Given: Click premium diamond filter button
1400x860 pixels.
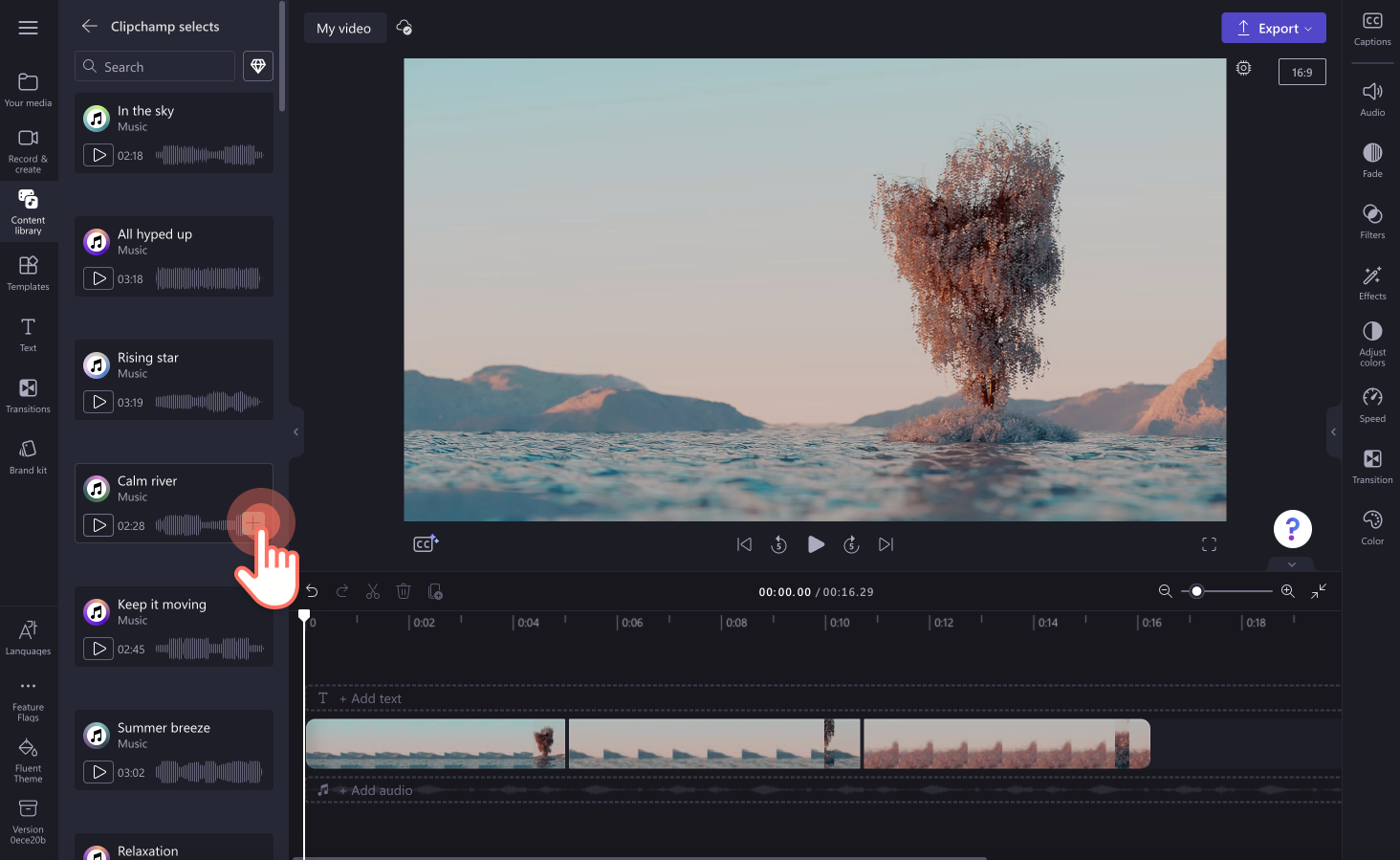Looking at the screenshot, I should [x=258, y=66].
